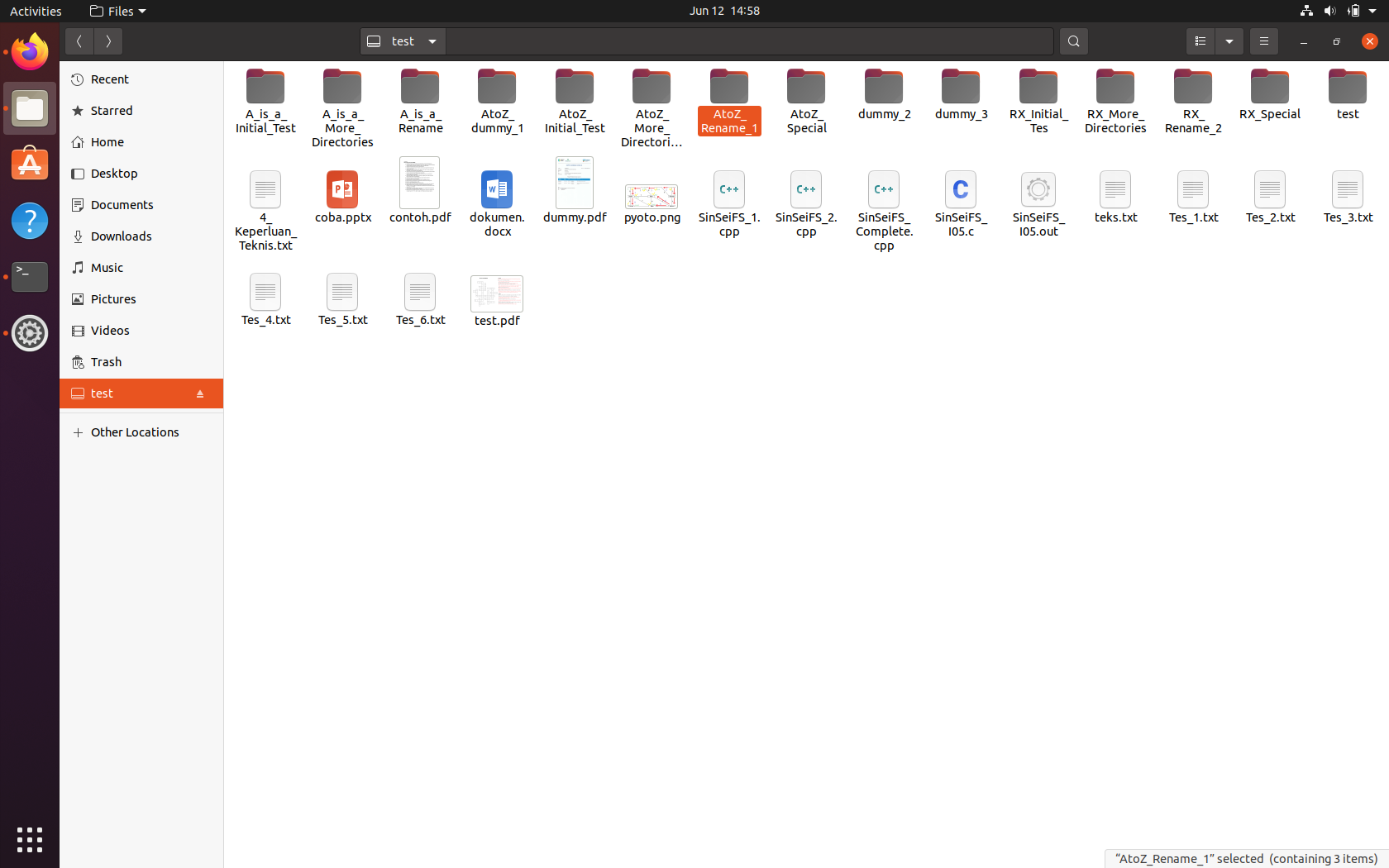Viewport: 1389px width, 868px height.
Task: Eject the test volume
Action: [x=200, y=393]
